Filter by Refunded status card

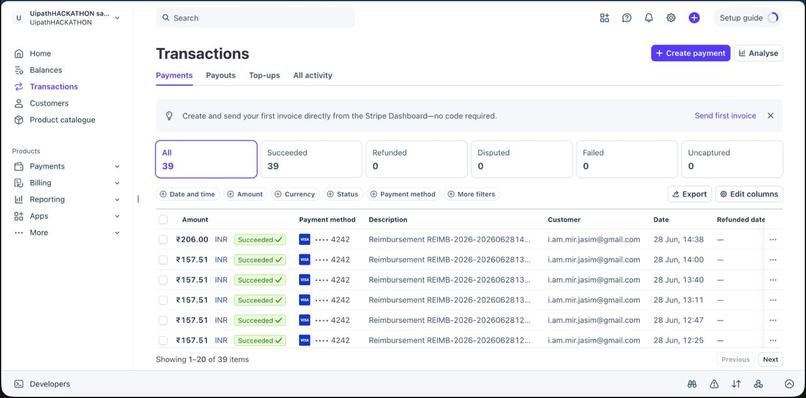pyautogui.click(x=416, y=159)
